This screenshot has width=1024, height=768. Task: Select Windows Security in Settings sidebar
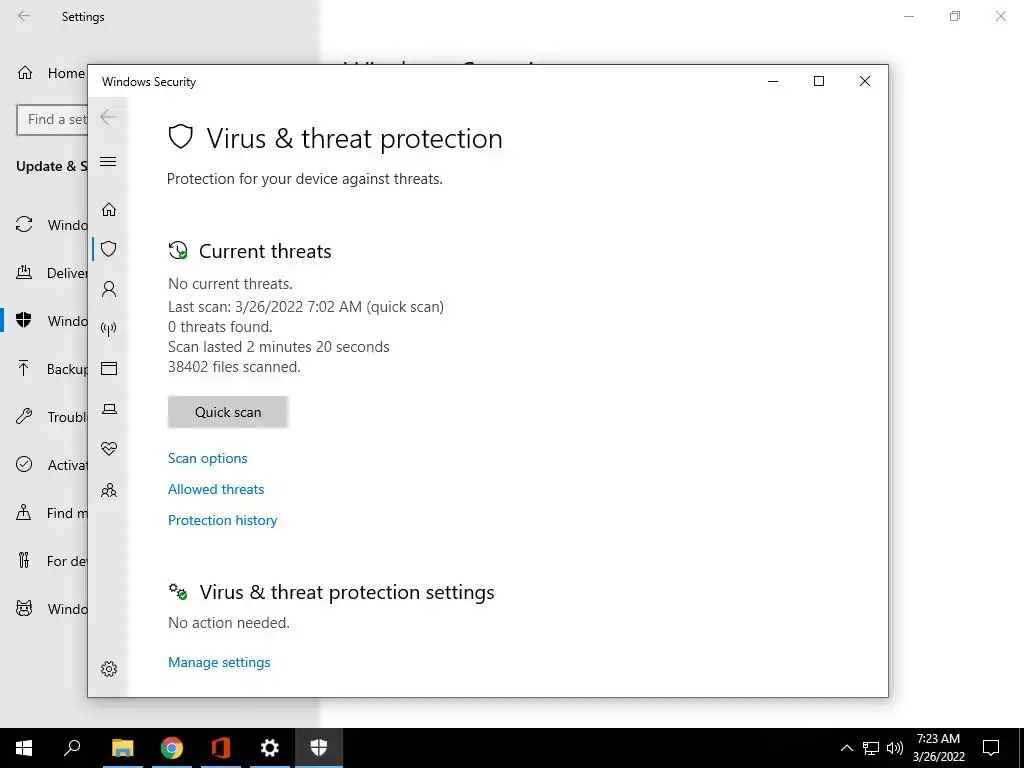tap(51, 321)
